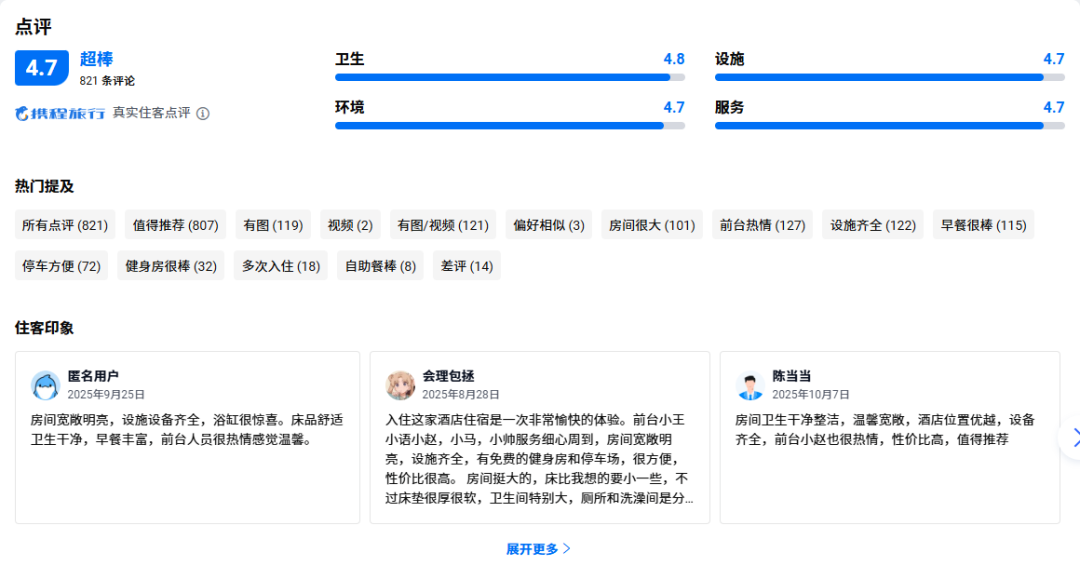Select the 视频 (2) filter tag
This screenshot has height=566, width=1080.
(350, 225)
